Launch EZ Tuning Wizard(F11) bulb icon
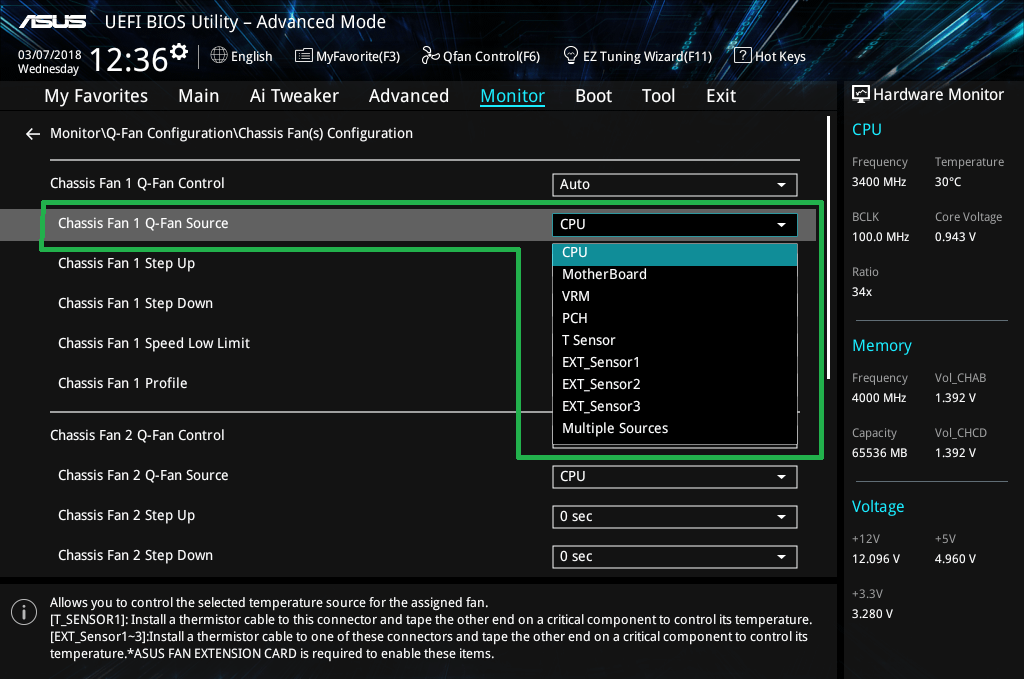 570,55
